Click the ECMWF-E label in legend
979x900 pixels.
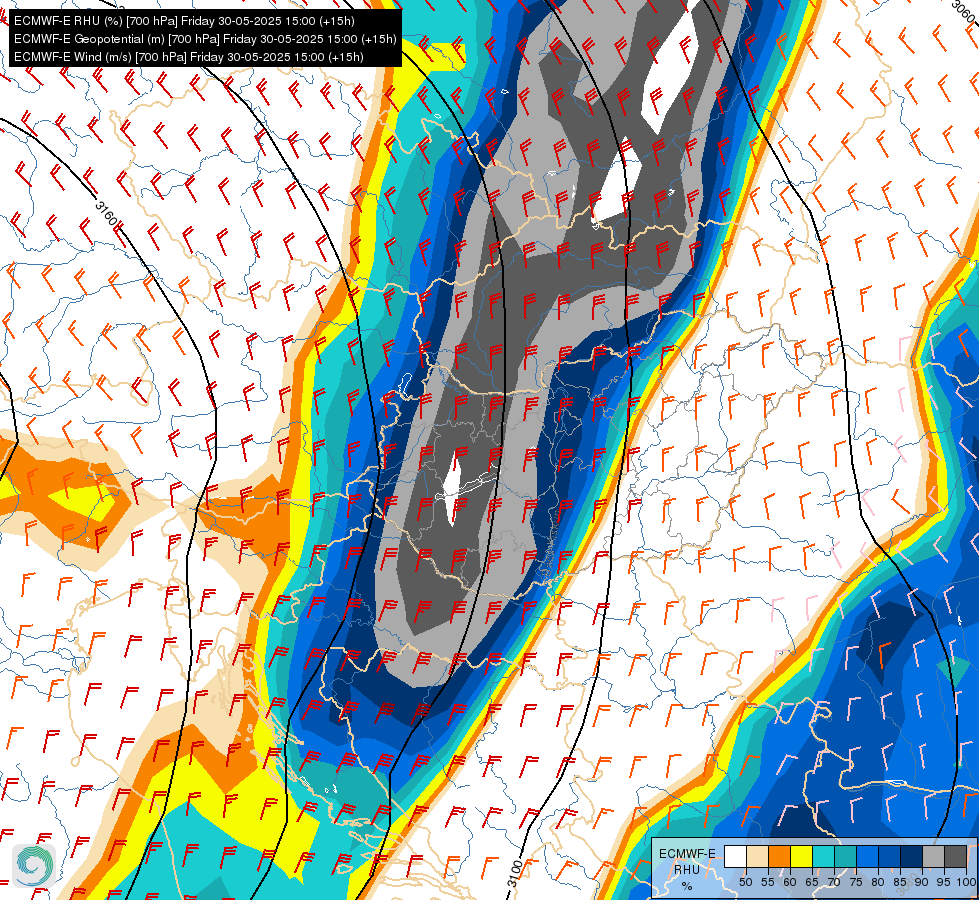tap(687, 853)
